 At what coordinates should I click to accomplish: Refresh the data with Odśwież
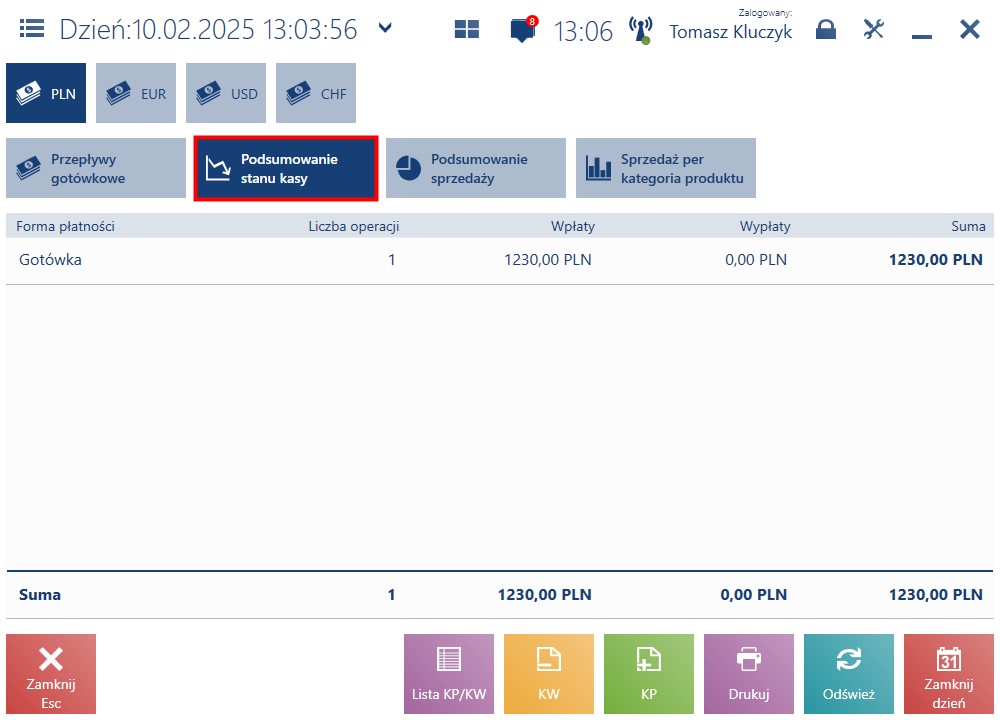[849, 674]
